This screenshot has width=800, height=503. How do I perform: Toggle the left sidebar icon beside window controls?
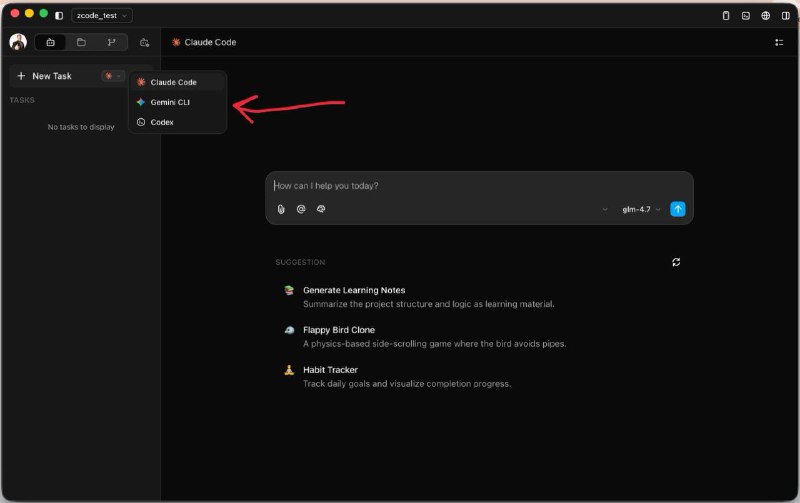[59, 15]
